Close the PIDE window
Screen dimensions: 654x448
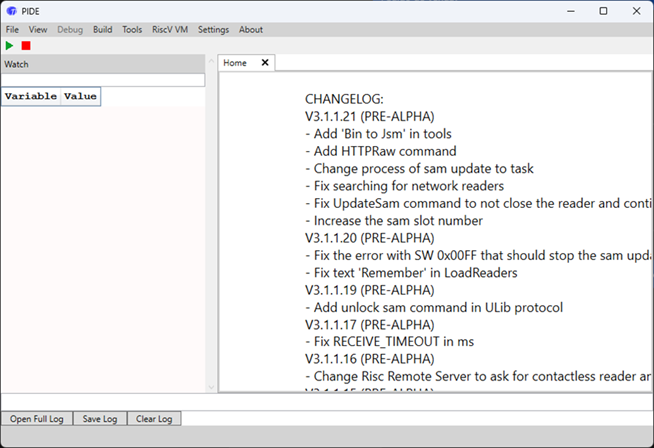click(636, 11)
